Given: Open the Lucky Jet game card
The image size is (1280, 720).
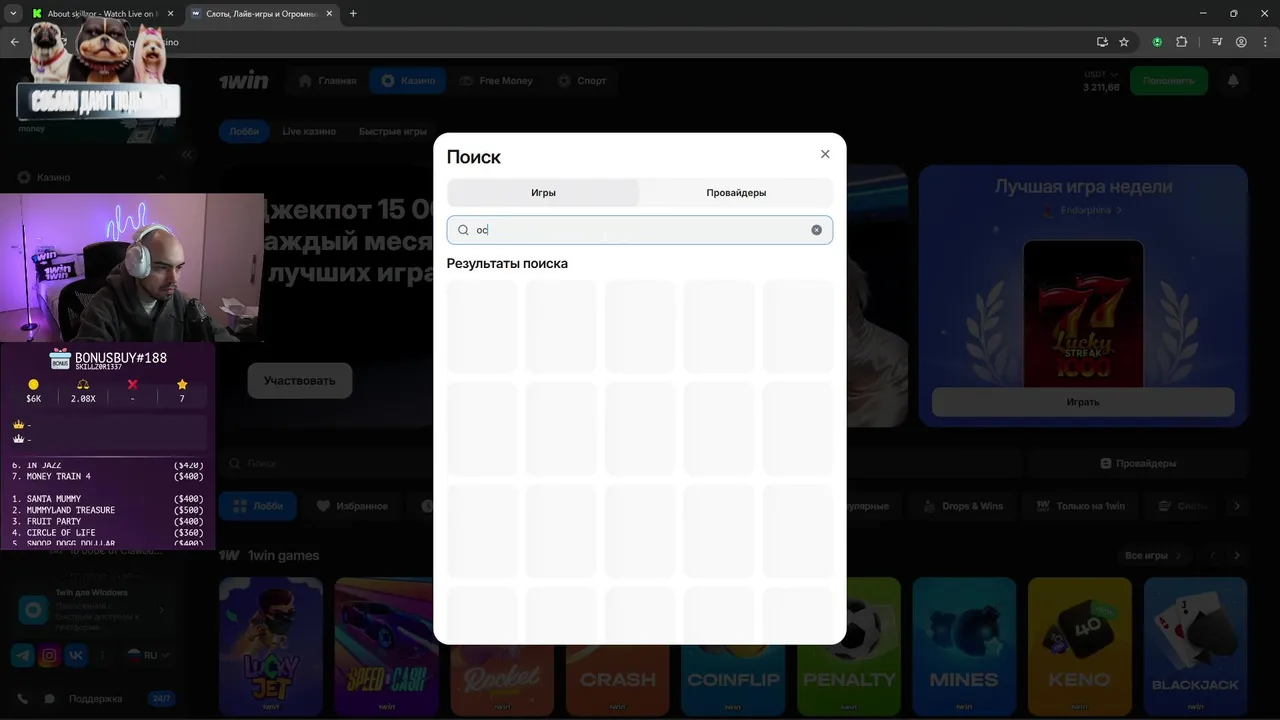Looking at the screenshot, I should pos(271,645).
